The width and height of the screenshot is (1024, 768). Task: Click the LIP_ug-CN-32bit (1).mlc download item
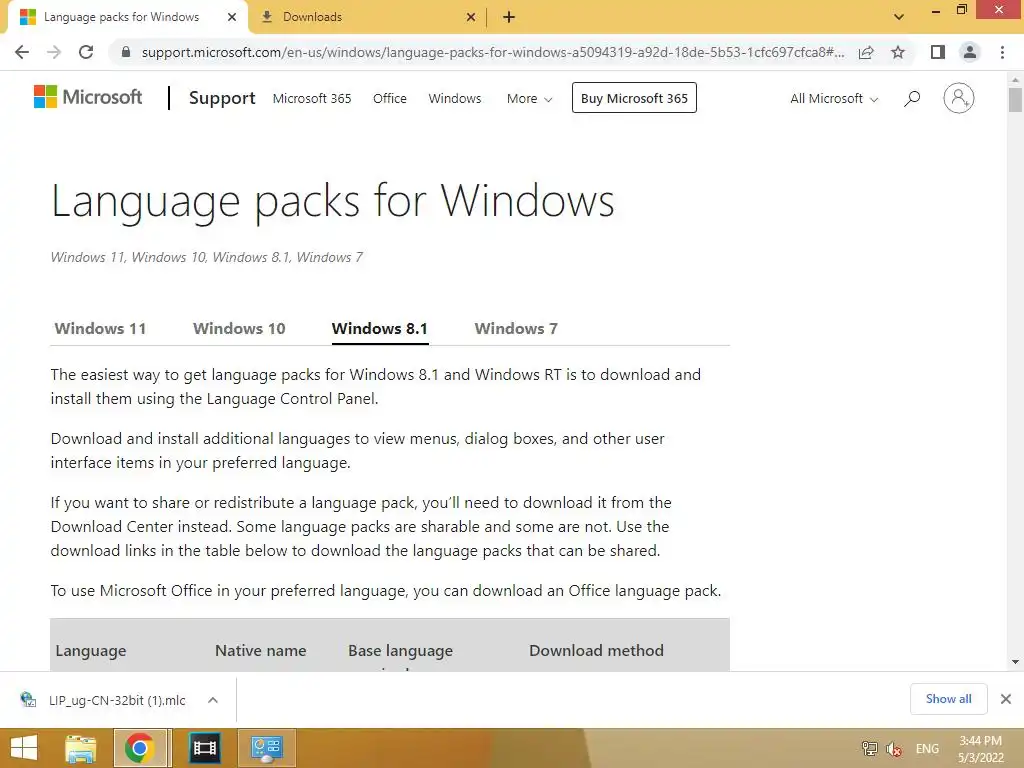118,700
